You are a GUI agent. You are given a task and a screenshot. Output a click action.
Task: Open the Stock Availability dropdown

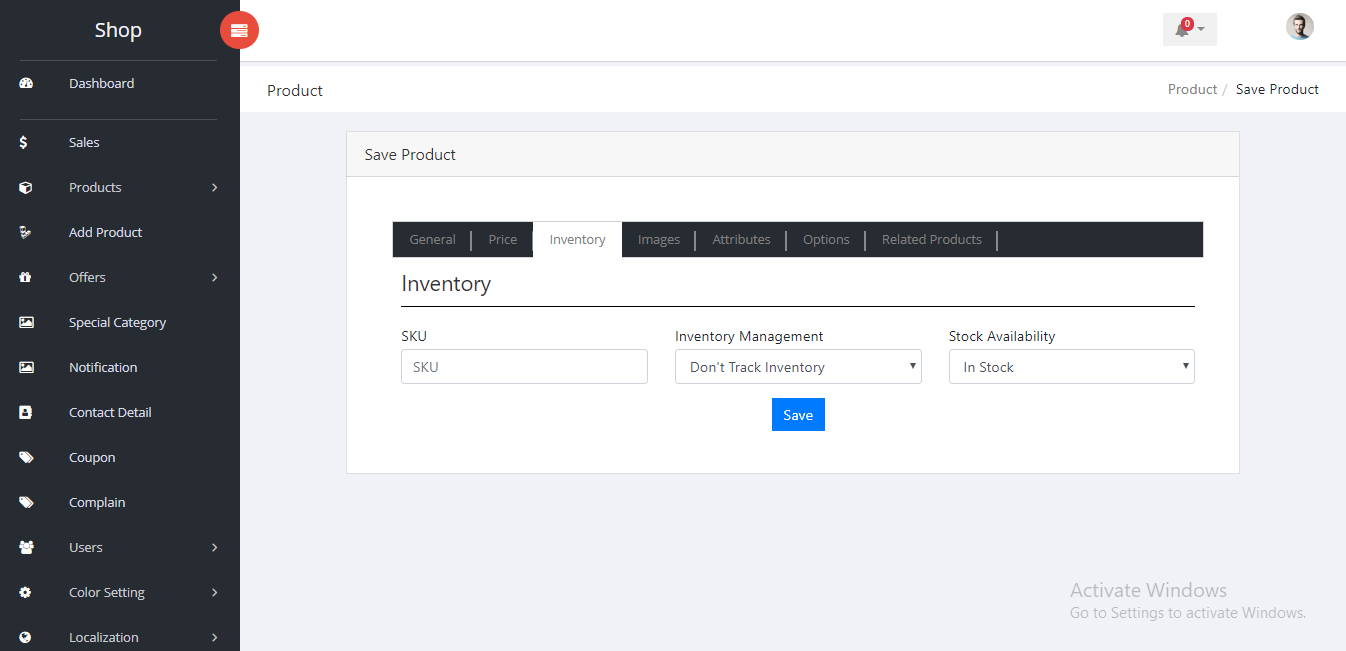pyautogui.click(x=1071, y=367)
